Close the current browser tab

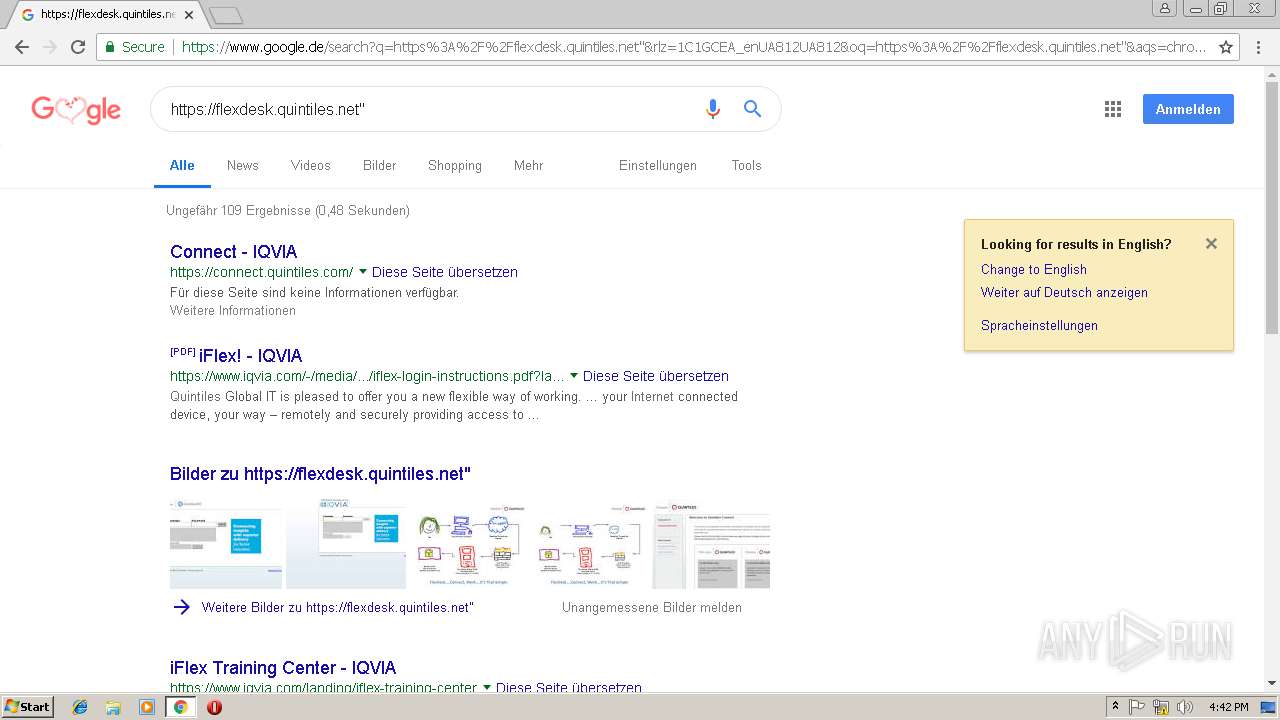pyautogui.click(x=189, y=15)
